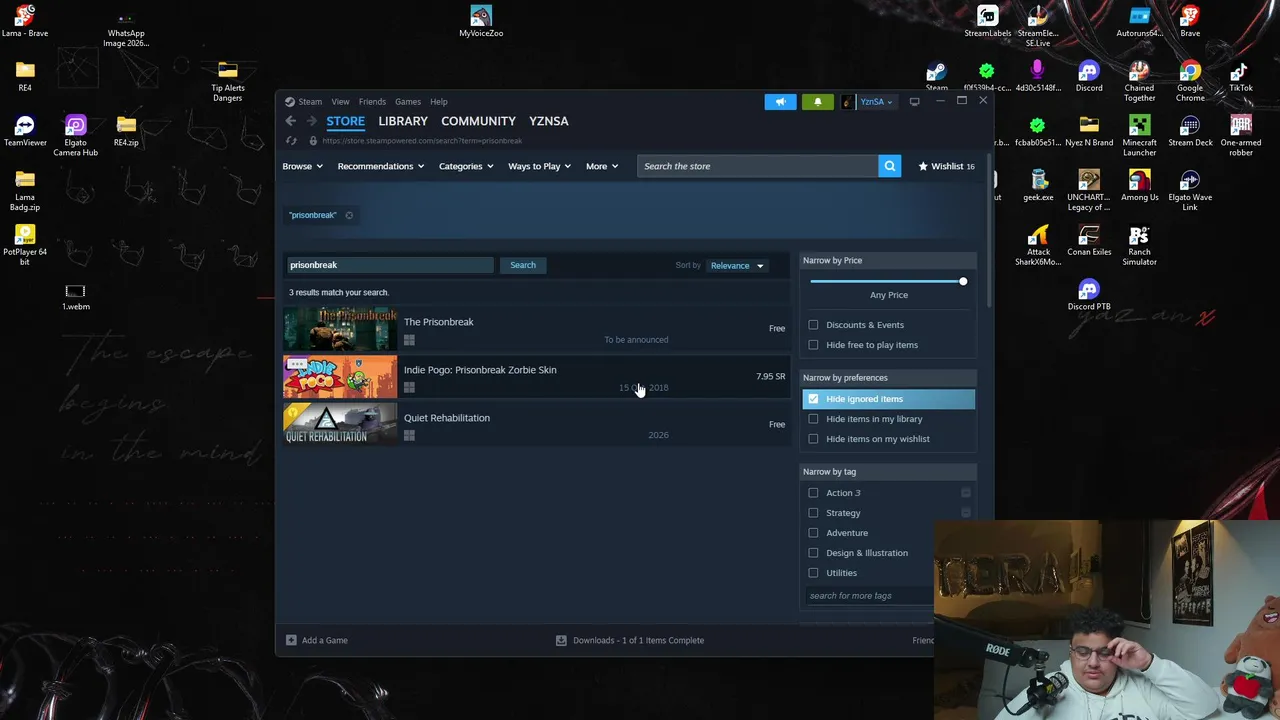The image size is (1280, 720).
Task: Open Discord PTB desktop shortcut
Action: pos(1089,295)
